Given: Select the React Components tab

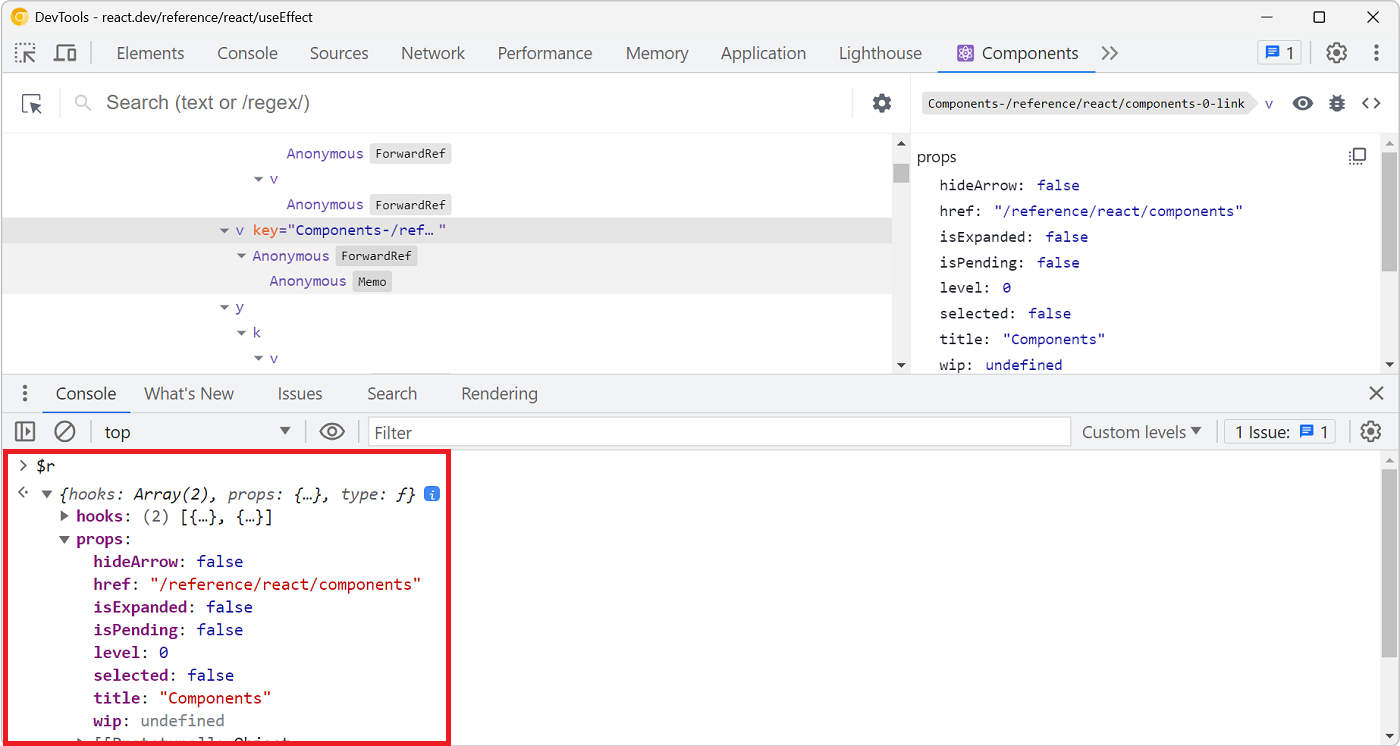Looking at the screenshot, I should coord(1017,53).
